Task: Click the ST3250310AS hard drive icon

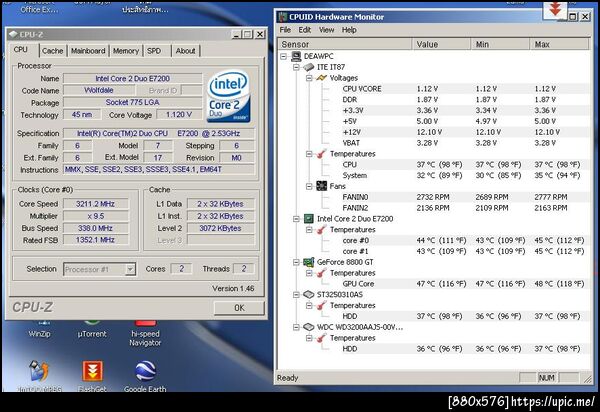Action: point(308,295)
